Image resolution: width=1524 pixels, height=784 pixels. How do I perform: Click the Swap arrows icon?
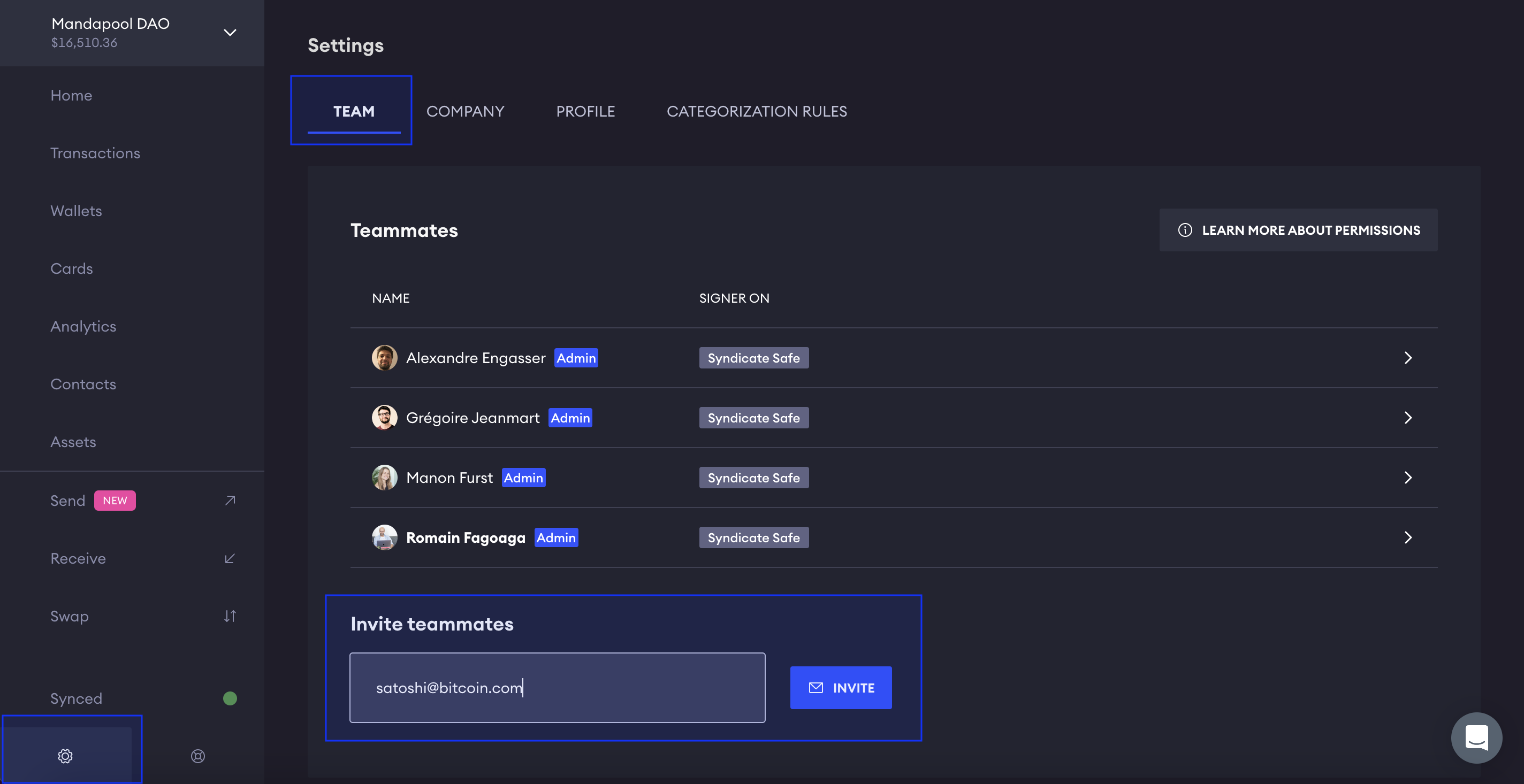click(230, 616)
